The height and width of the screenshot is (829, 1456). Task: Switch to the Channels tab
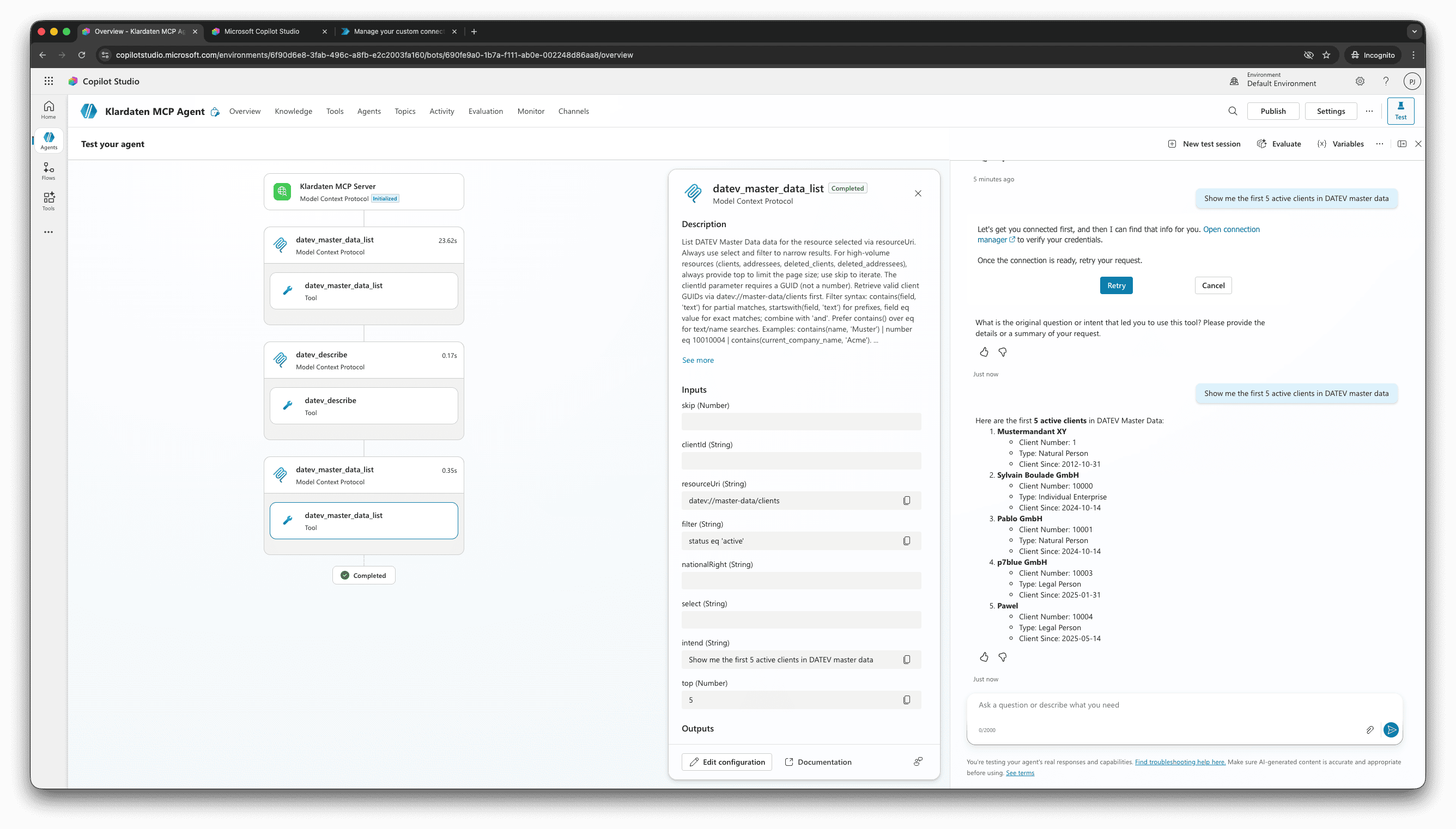click(573, 111)
